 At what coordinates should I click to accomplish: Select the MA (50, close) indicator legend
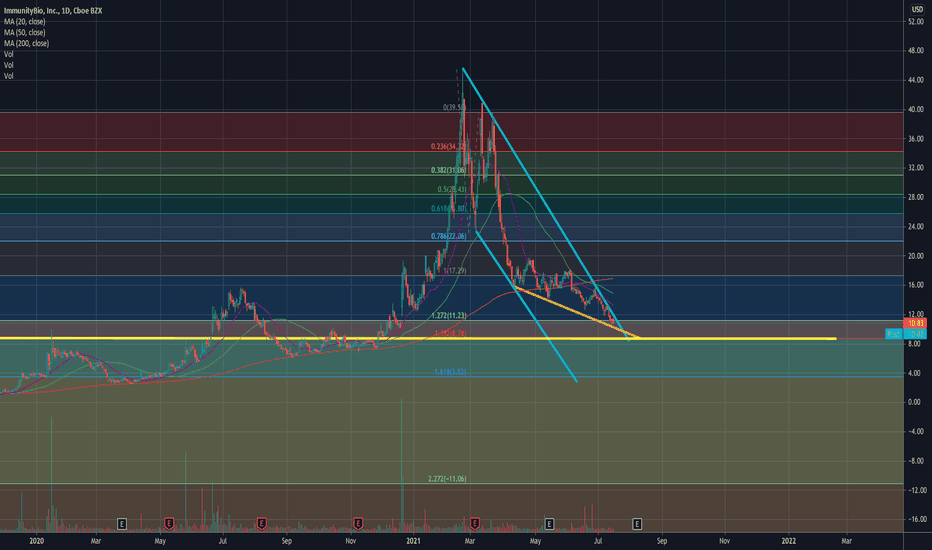click(x=24, y=32)
